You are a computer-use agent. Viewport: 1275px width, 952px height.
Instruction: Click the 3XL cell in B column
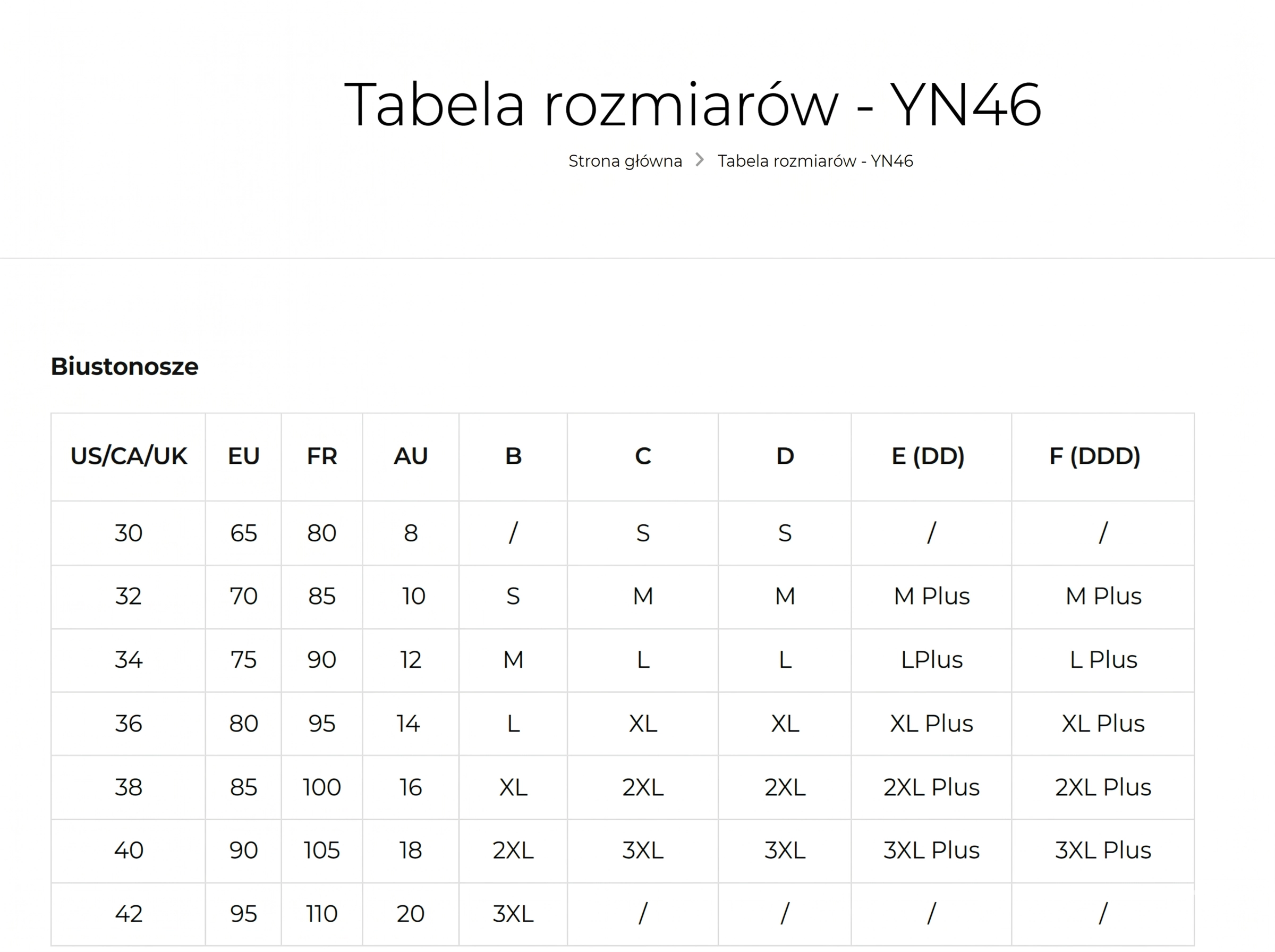(513, 914)
